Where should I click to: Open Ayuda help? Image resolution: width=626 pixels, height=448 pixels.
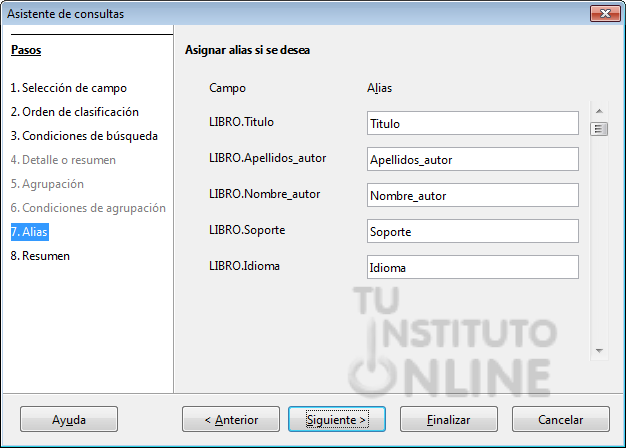(x=69, y=419)
